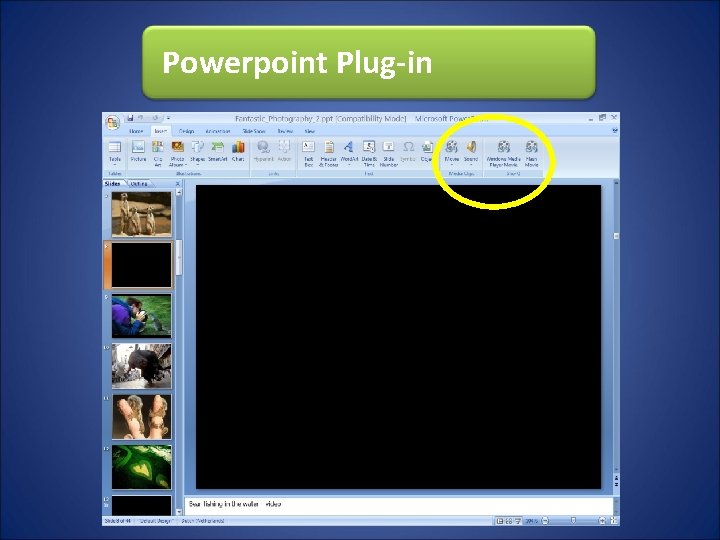Insert a Text Box
Image resolution: width=720 pixels, height=540 pixels.
pos(309,154)
